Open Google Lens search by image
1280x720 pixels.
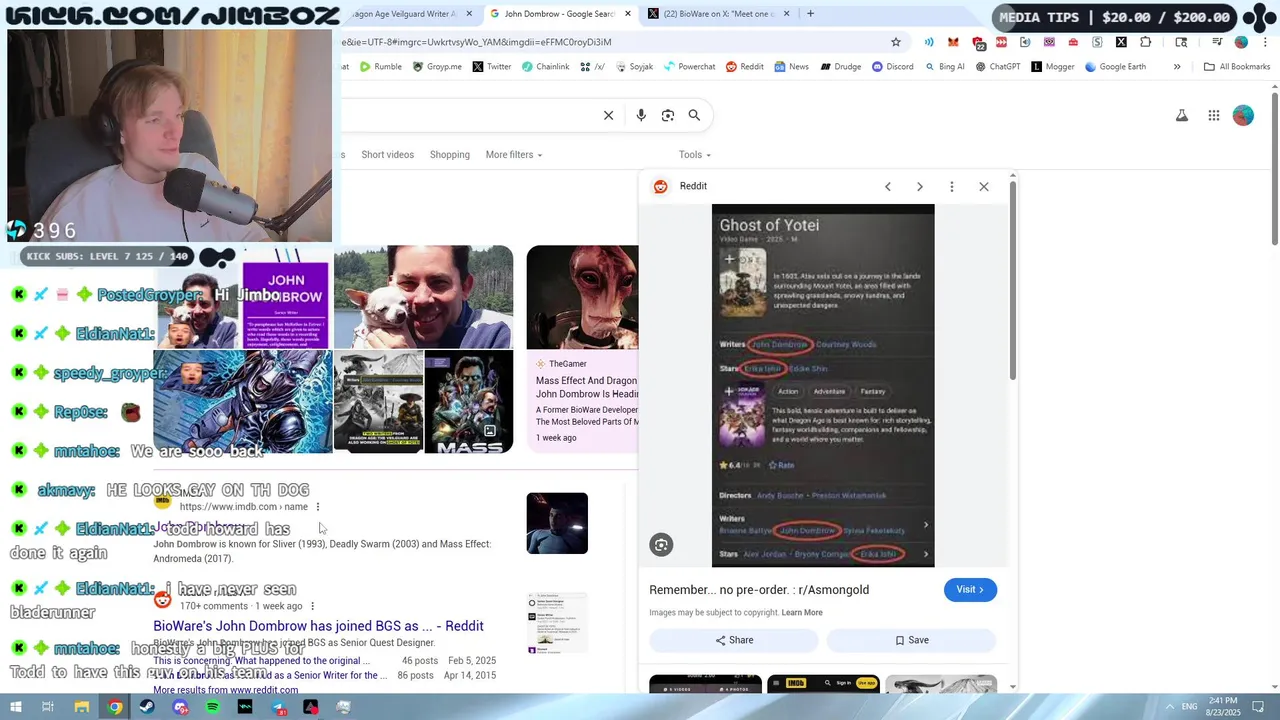click(x=668, y=115)
